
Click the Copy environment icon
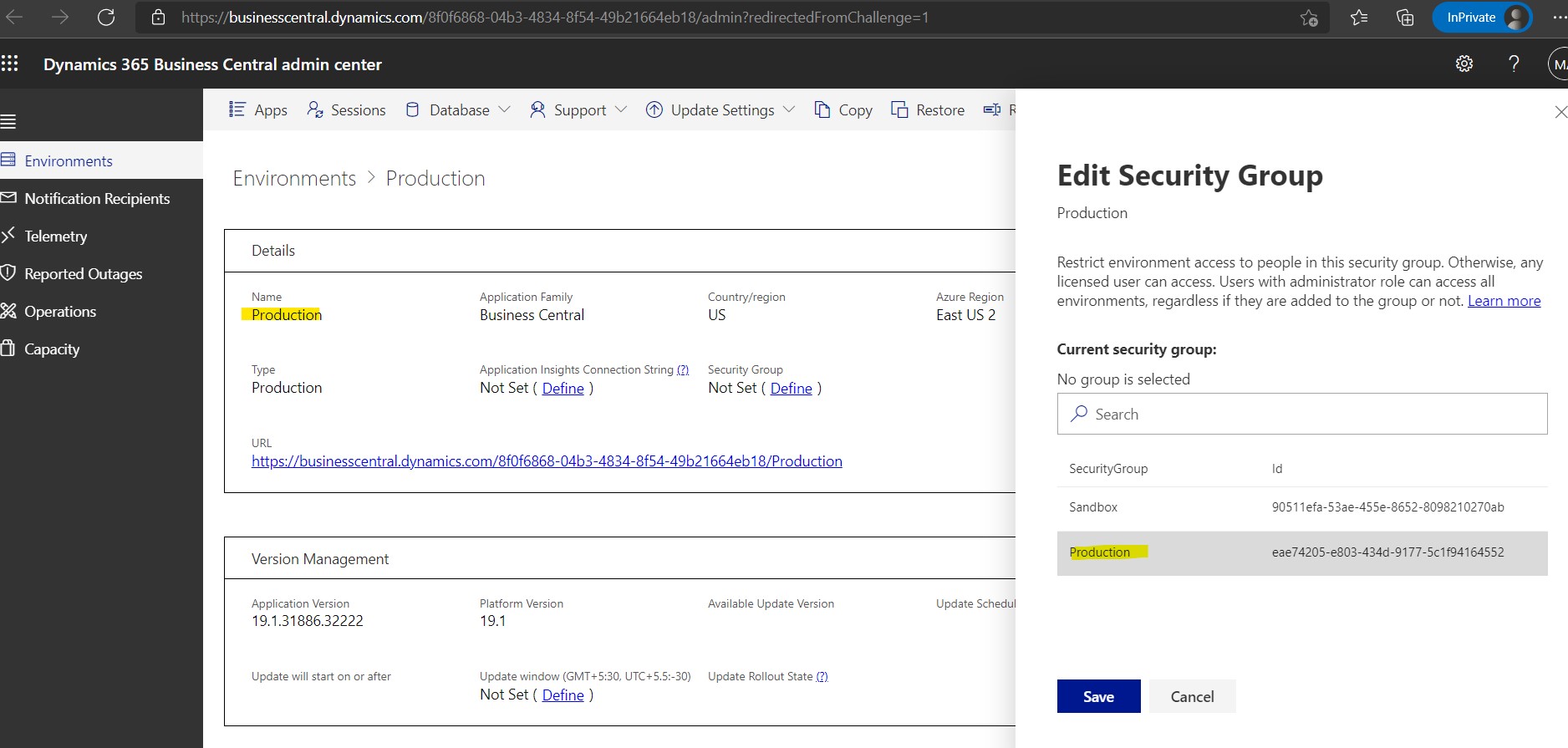pyautogui.click(x=822, y=109)
